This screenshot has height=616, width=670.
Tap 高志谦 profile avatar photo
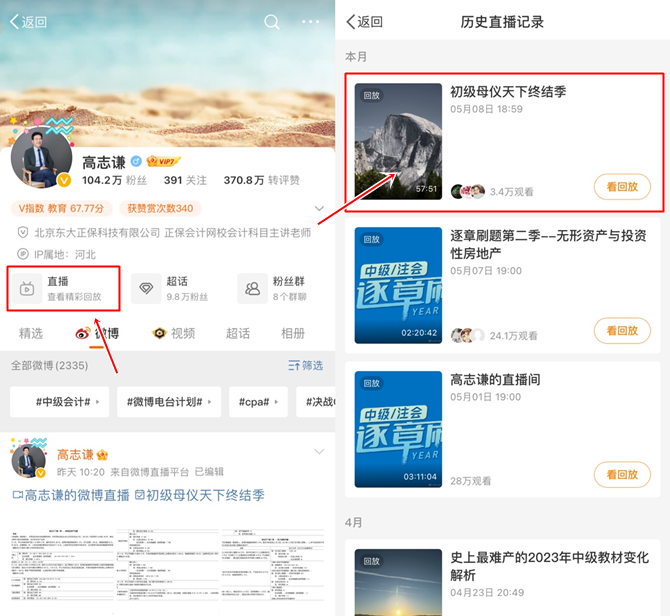41,157
